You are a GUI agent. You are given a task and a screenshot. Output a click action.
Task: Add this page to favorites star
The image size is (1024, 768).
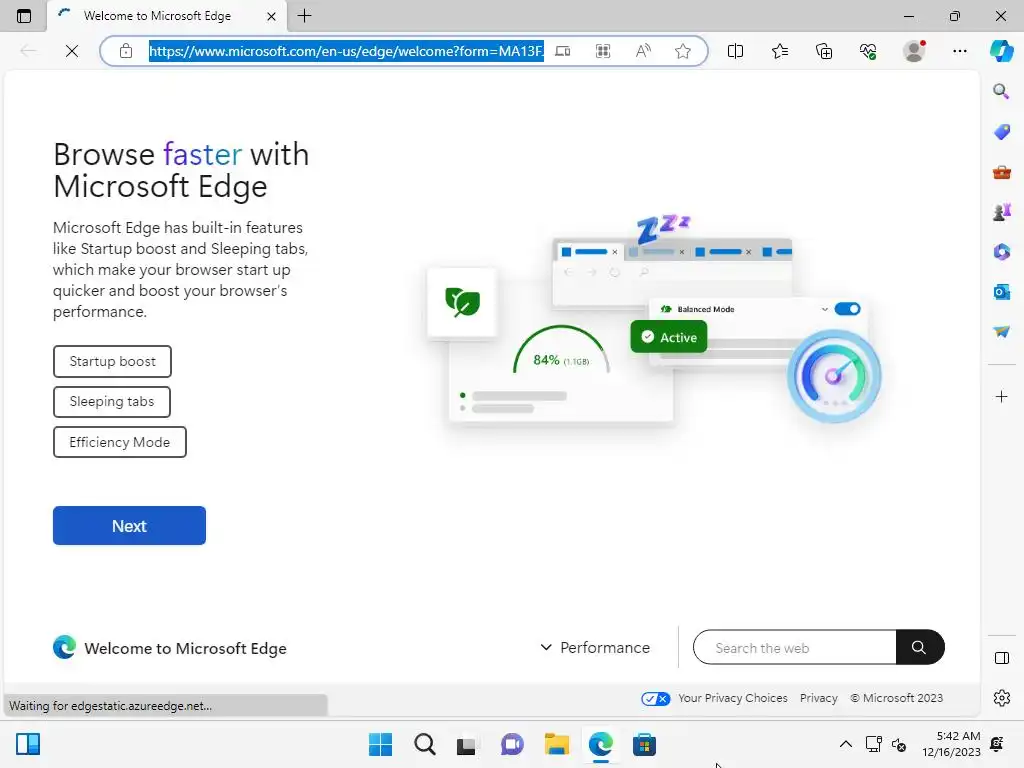pos(682,51)
